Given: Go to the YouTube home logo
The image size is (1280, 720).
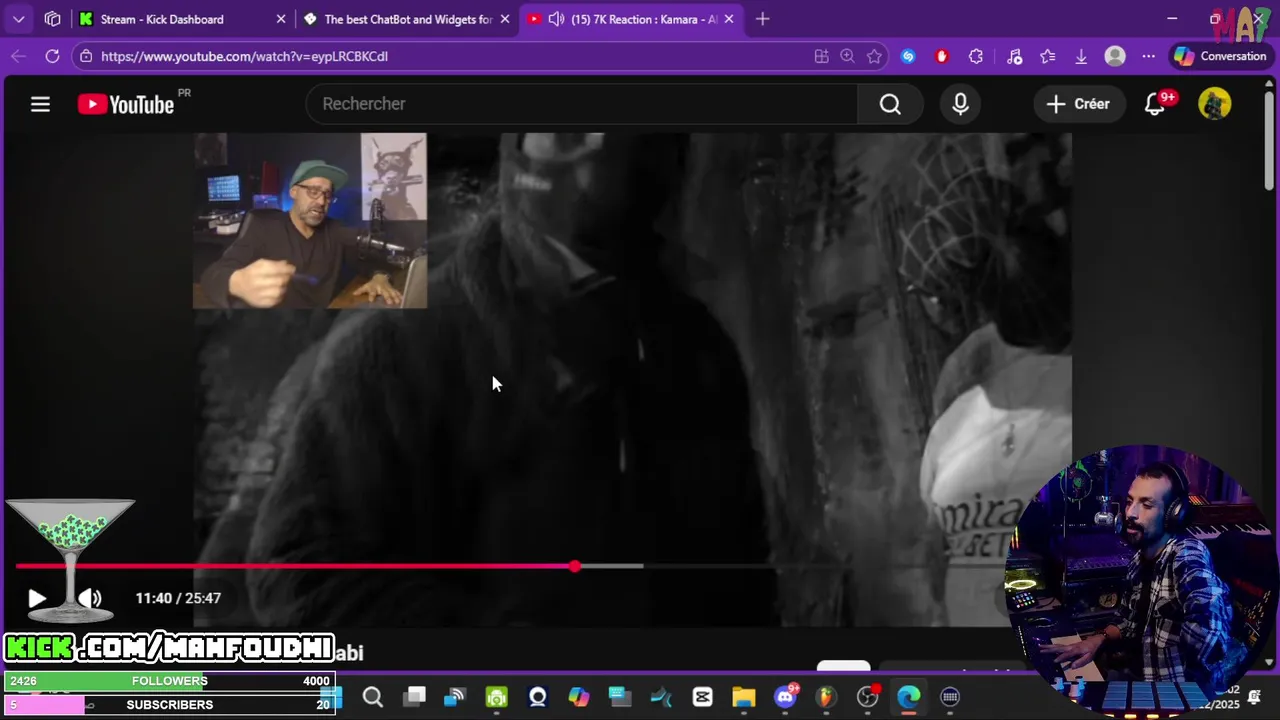Looking at the screenshot, I should [126, 104].
